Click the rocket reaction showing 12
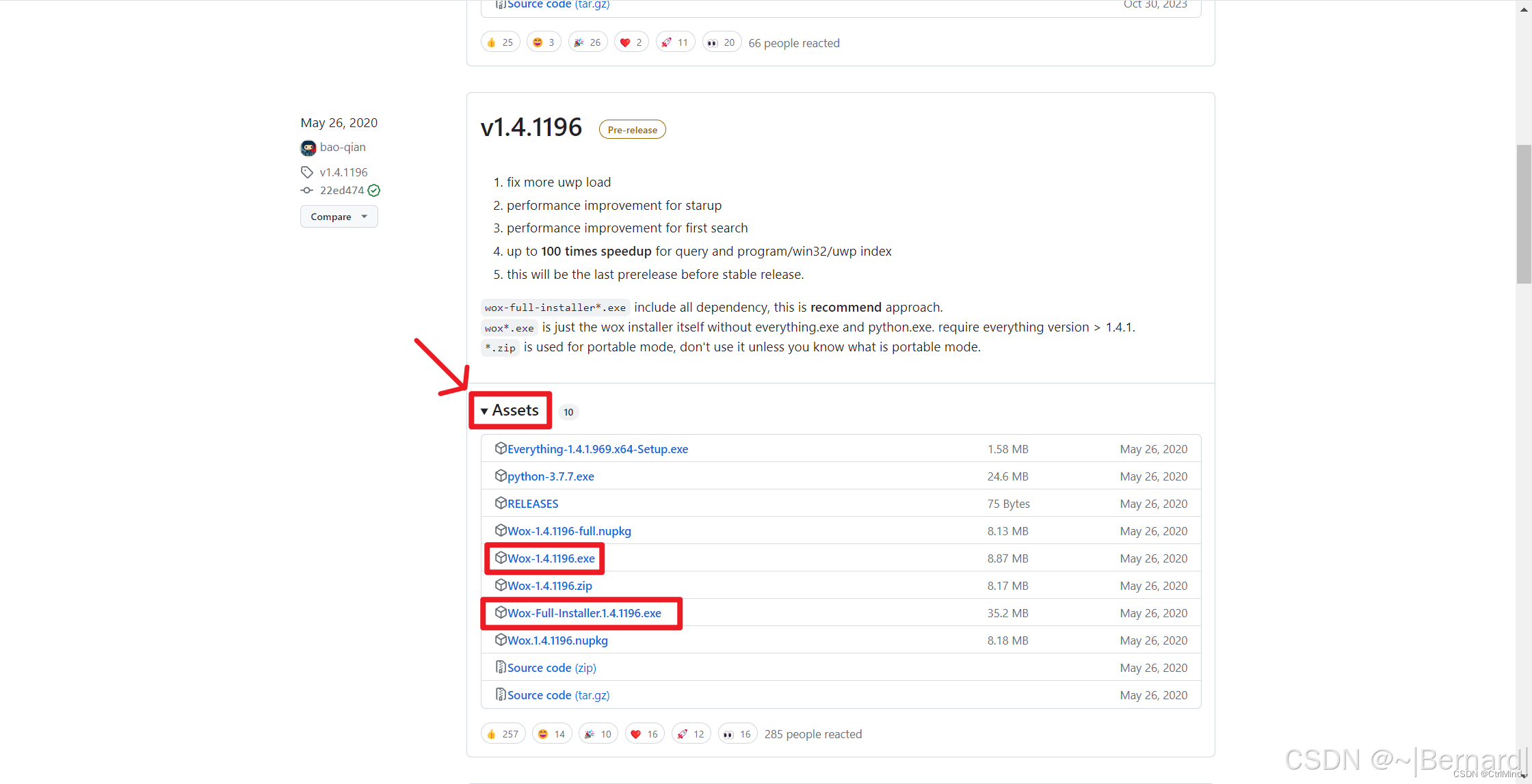Viewport: 1532px width, 784px height. coord(691,733)
